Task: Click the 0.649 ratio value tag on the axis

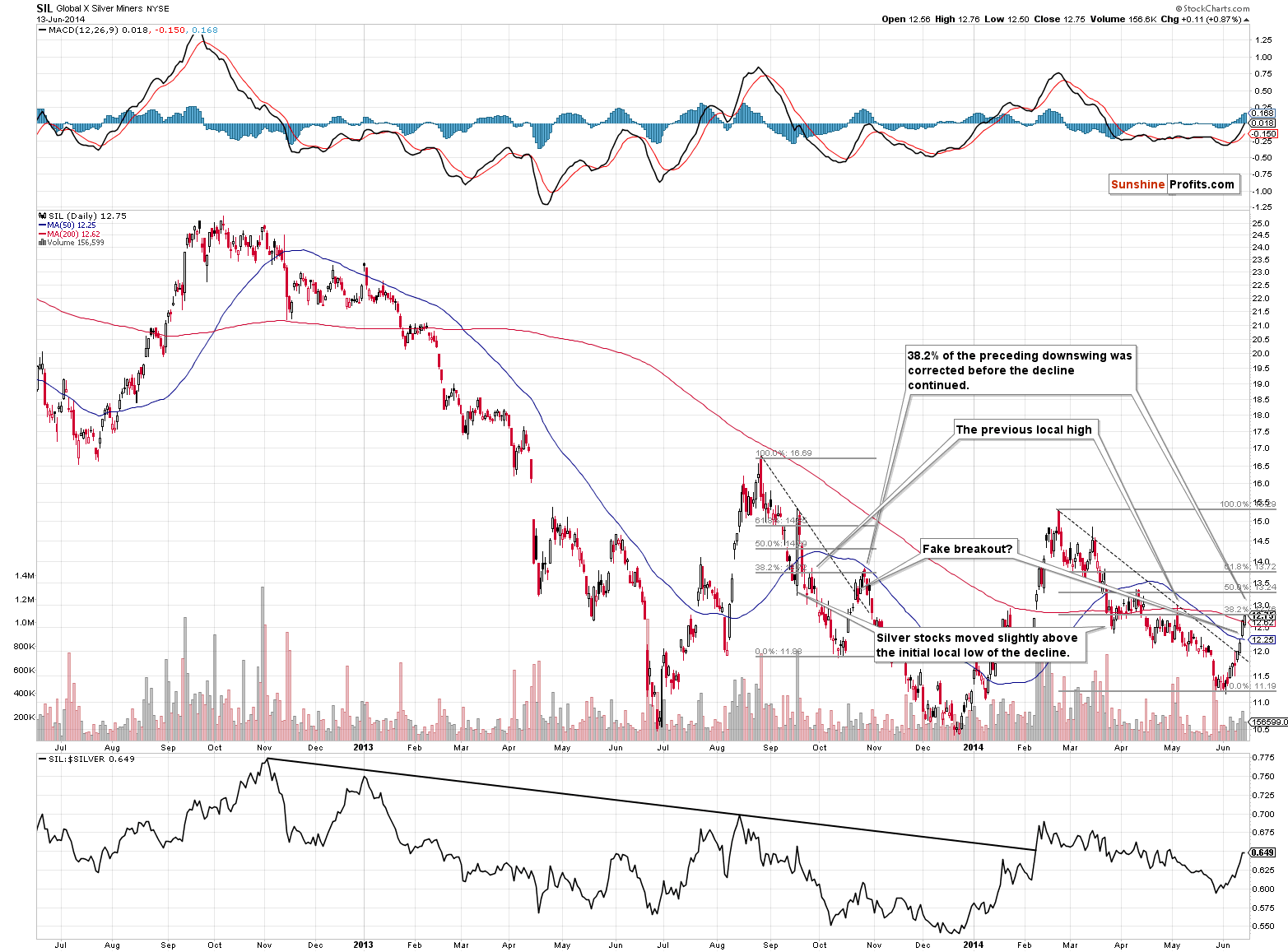Action: pyautogui.click(x=1262, y=852)
